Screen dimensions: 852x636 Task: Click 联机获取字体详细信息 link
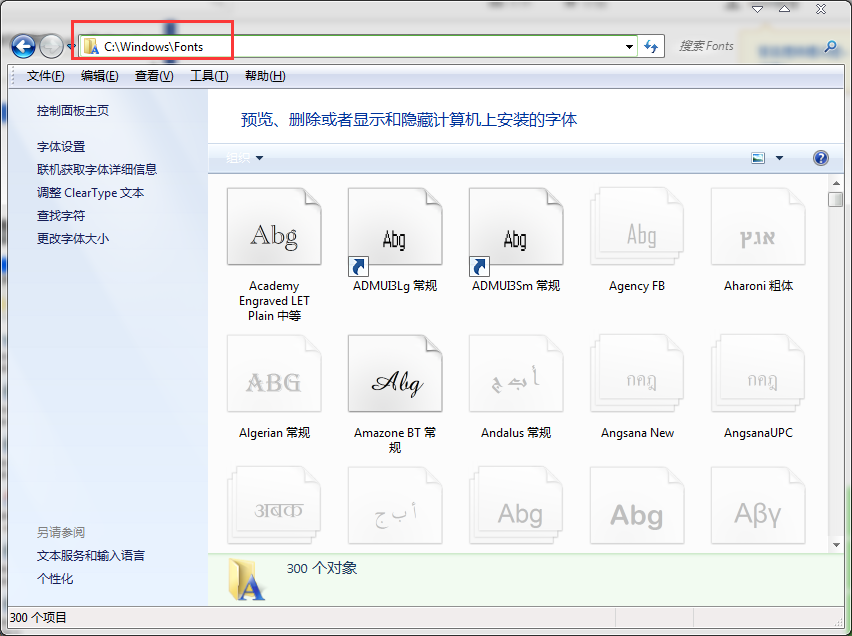click(97, 170)
